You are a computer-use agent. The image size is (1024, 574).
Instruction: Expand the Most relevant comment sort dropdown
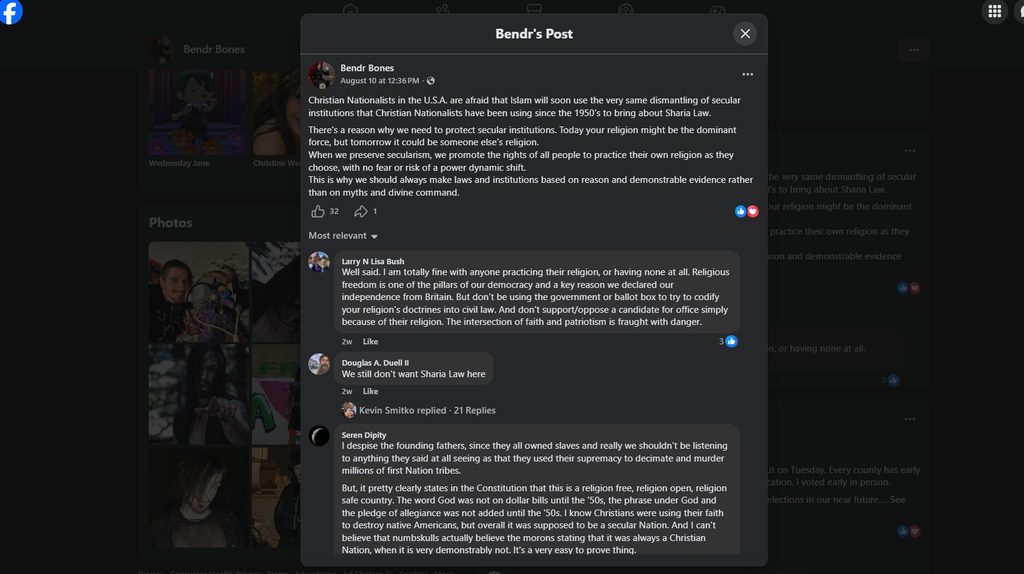(343, 236)
